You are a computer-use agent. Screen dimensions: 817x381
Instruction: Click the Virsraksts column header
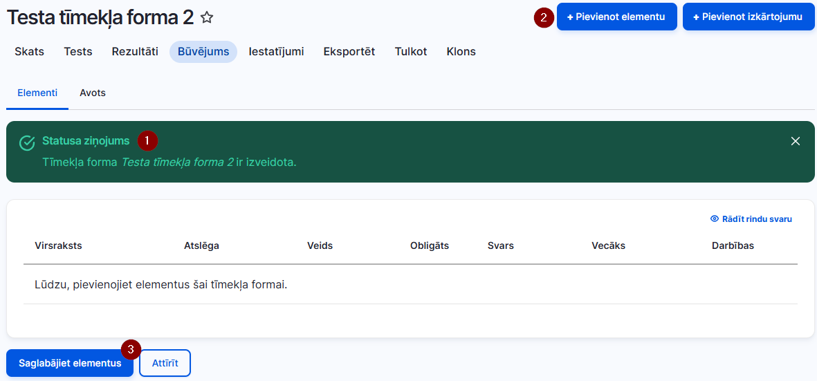(x=58, y=246)
